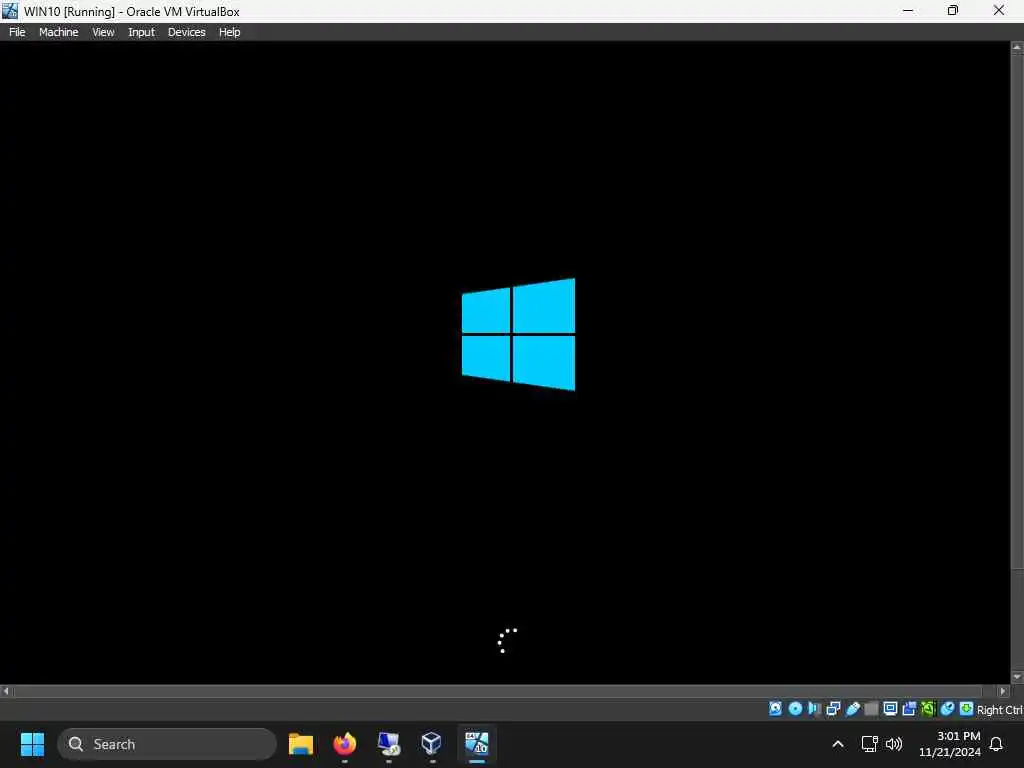The height and width of the screenshot is (768, 1024).
Task: Click the optical disk status icon
Action: (x=795, y=709)
